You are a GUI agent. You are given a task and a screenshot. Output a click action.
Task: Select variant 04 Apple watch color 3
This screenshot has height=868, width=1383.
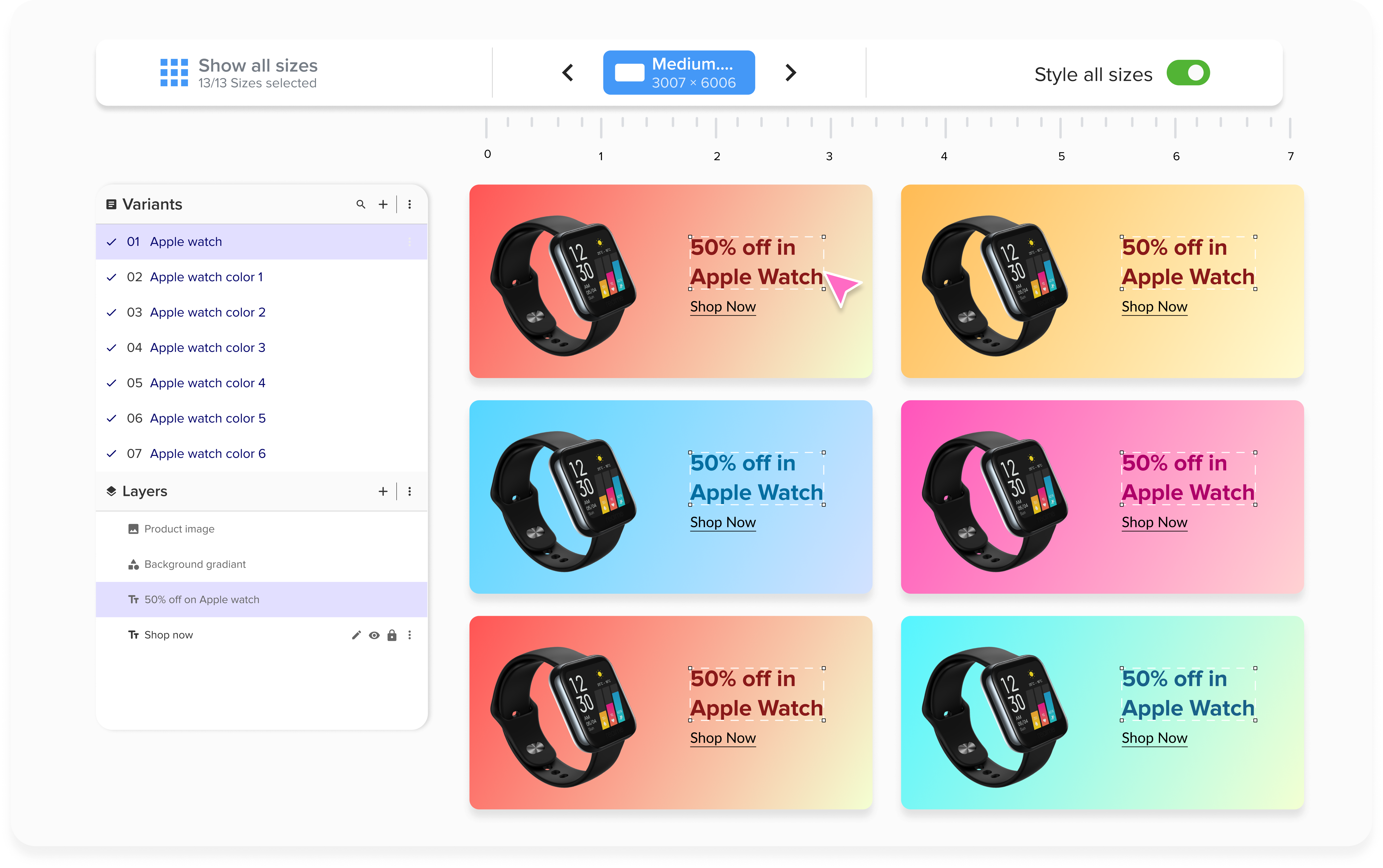click(261, 348)
